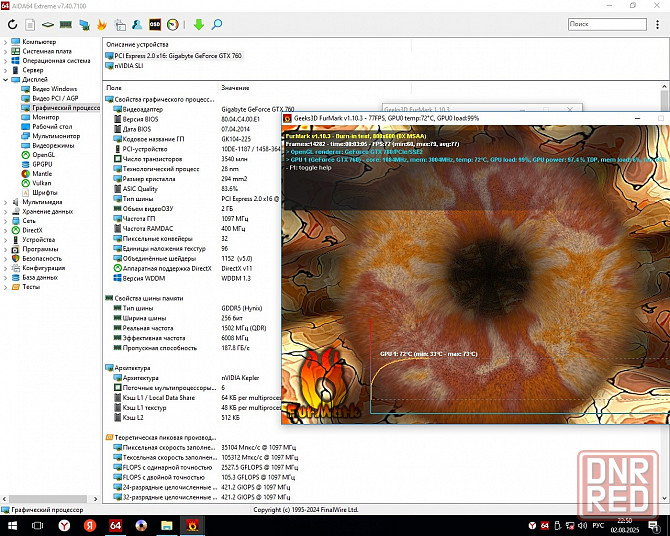Expand the Компьютер tree node
The width and height of the screenshot is (670, 536).
6,42
